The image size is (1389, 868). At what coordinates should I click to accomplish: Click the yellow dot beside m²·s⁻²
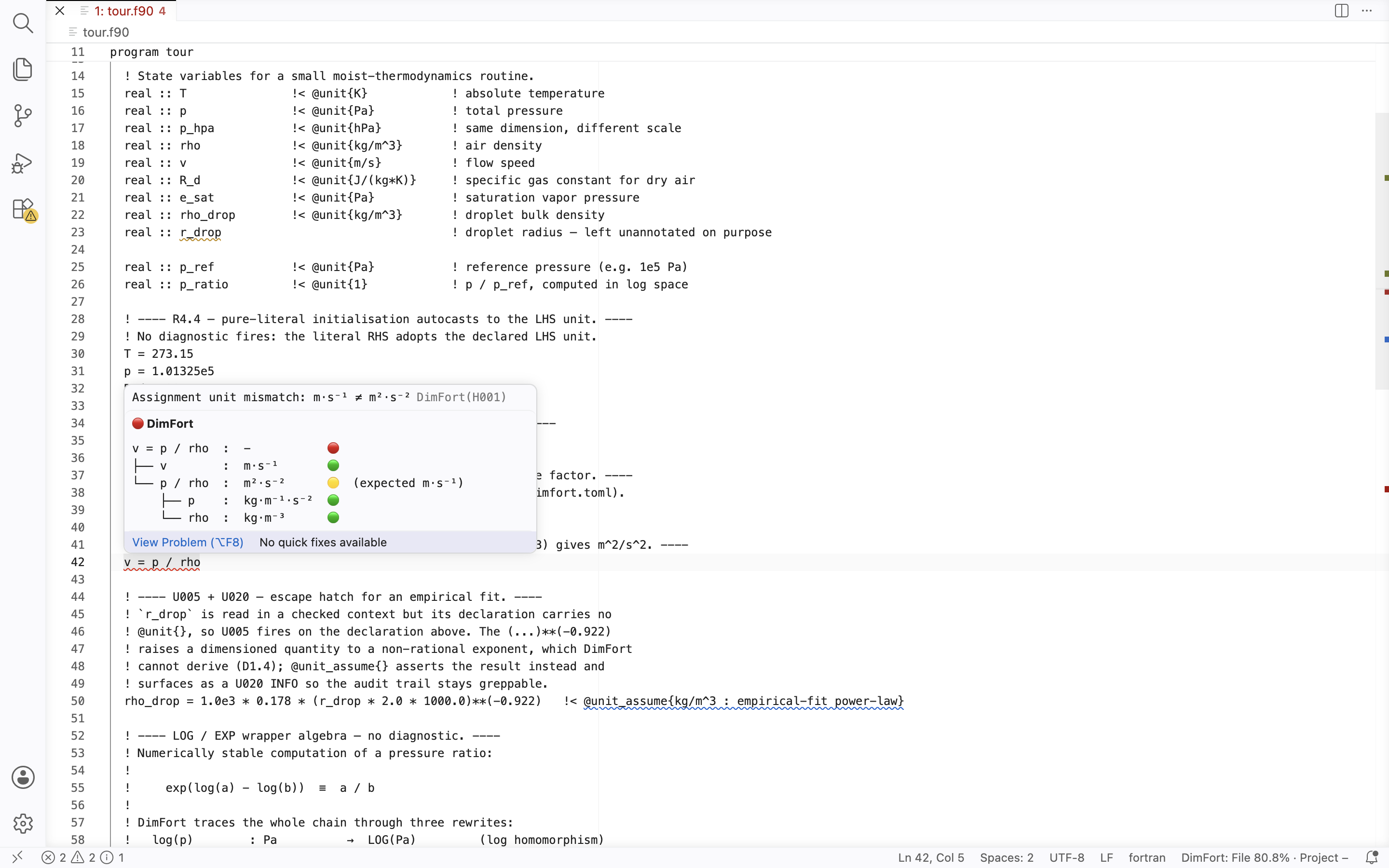point(333,483)
